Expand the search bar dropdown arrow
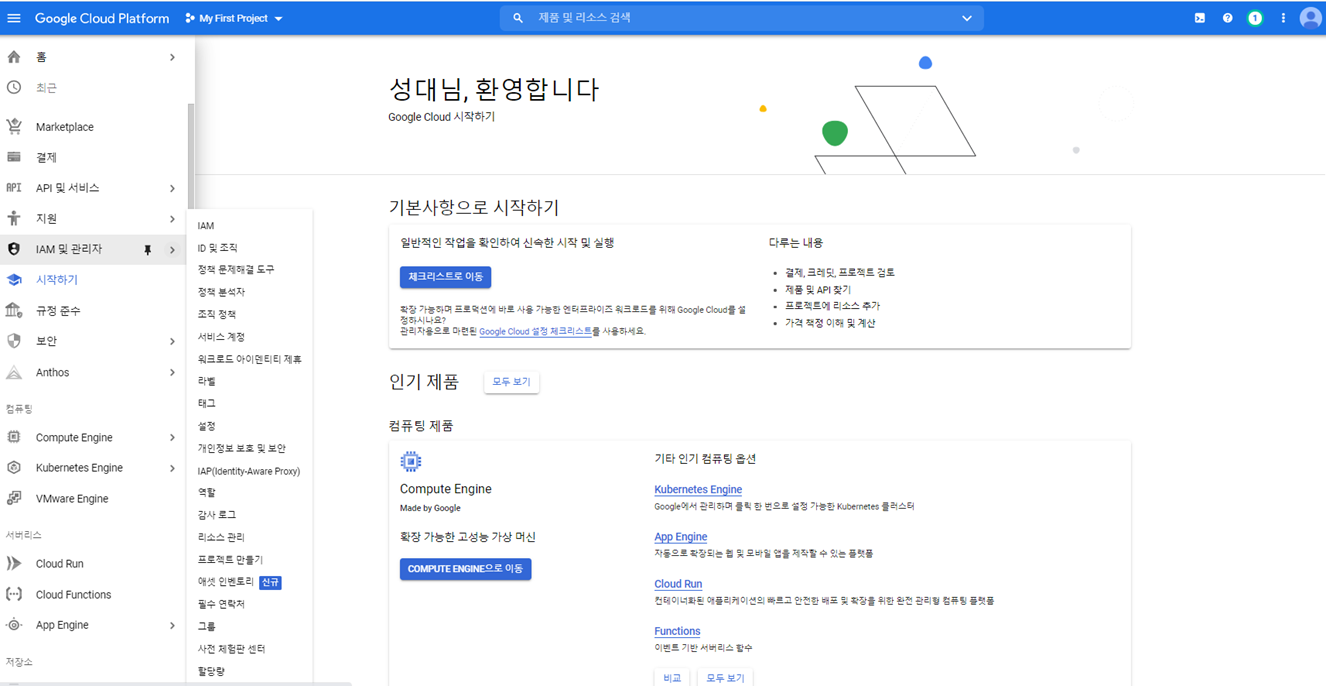This screenshot has height=686, width=1326. point(967,18)
